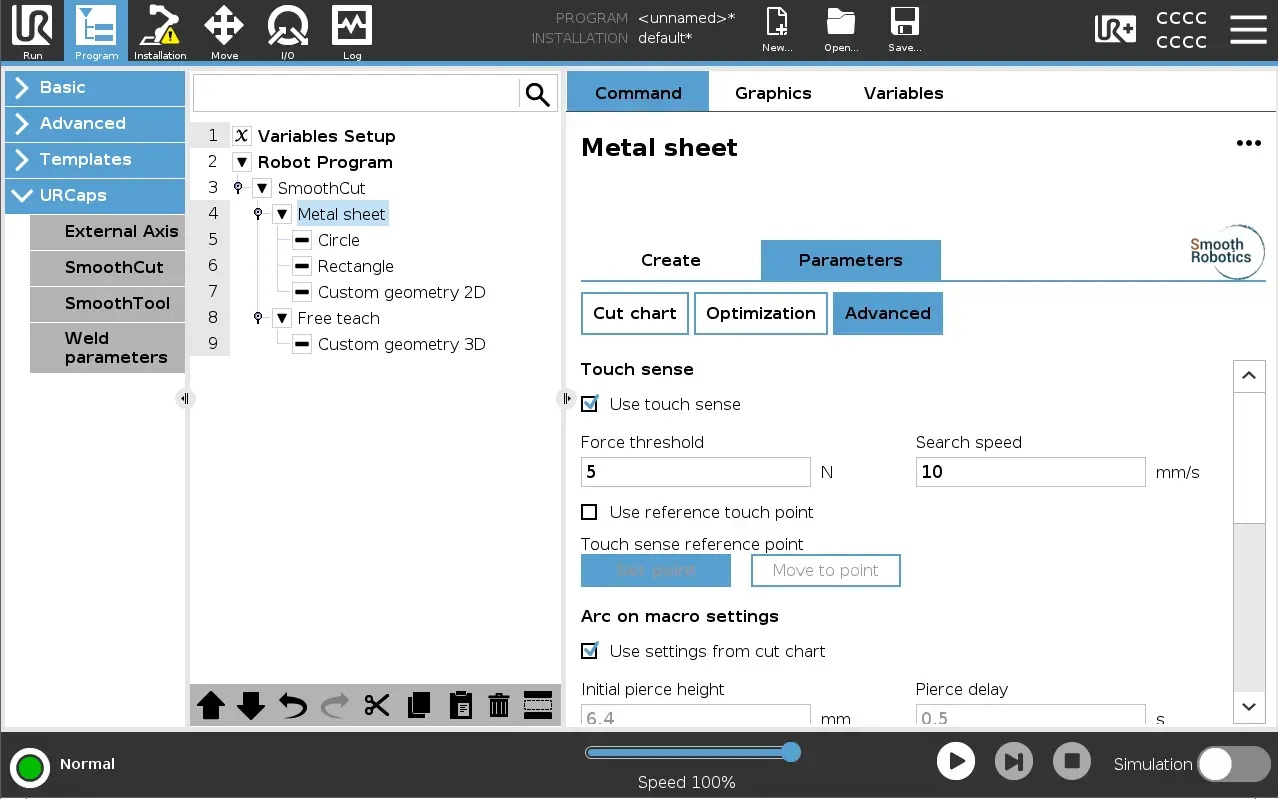Open the Log screen
Image resolution: width=1278 pixels, height=799 pixels.
click(352, 31)
